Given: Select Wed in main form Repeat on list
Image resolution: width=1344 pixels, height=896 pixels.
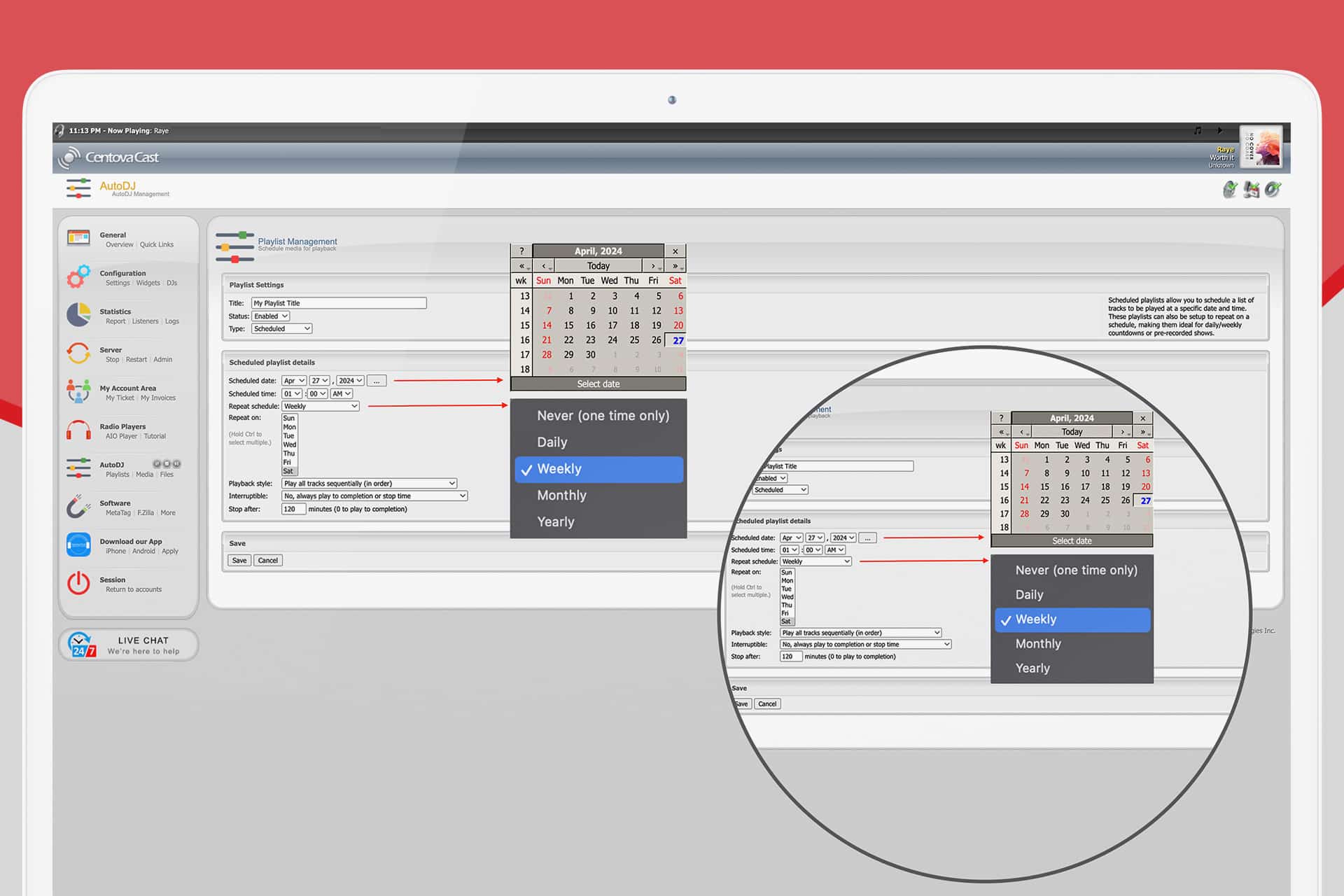Looking at the screenshot, I should point(290,444).
